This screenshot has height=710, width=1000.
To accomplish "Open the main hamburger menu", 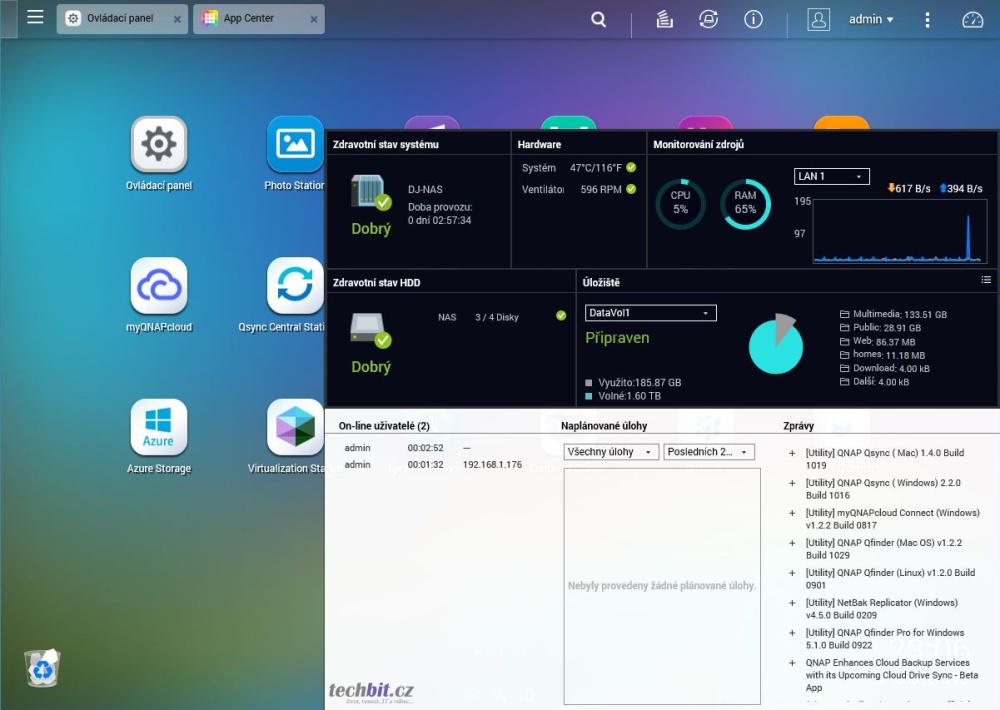I will [x=35, y=18].
